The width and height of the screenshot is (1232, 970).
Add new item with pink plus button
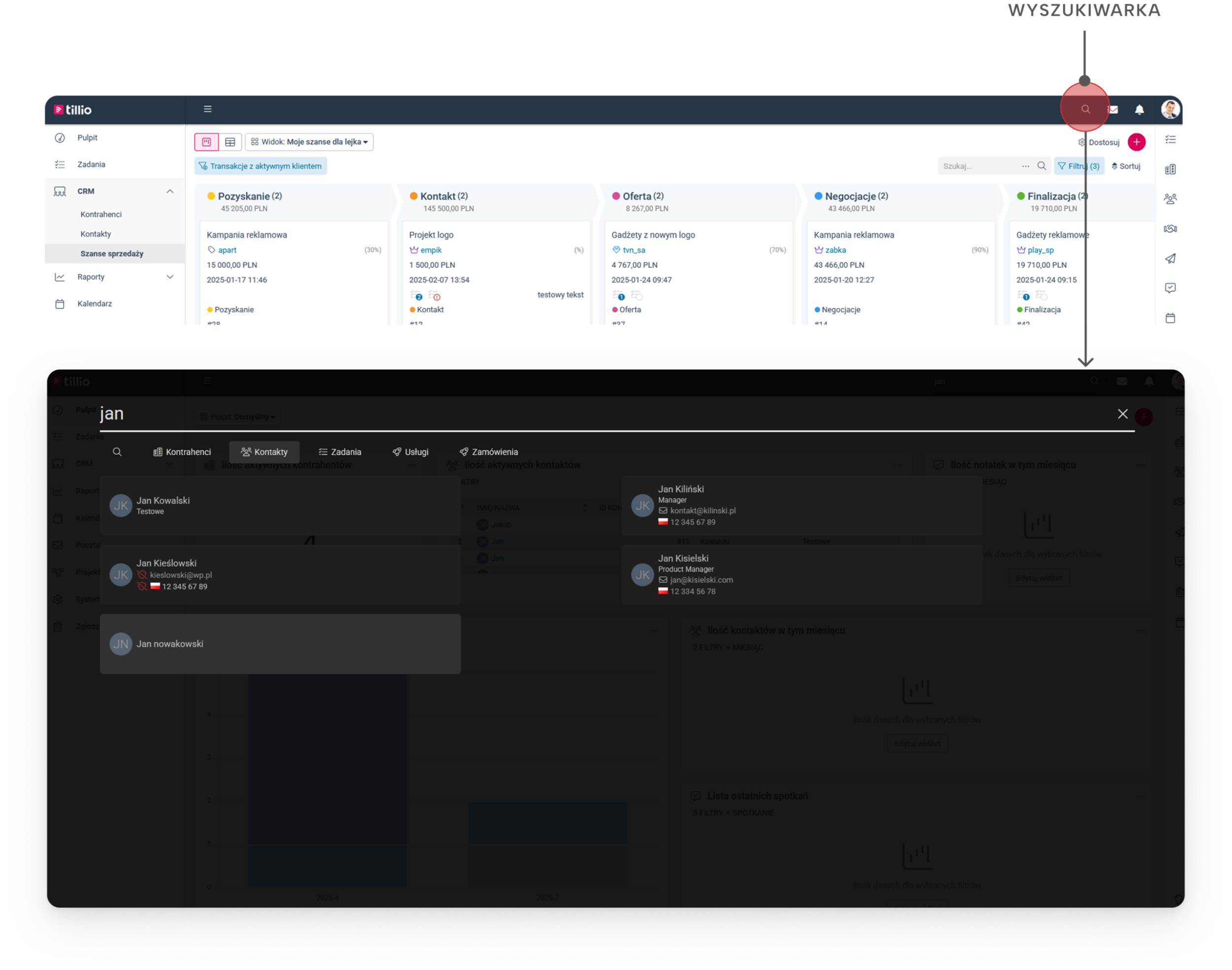point(1136,142)
